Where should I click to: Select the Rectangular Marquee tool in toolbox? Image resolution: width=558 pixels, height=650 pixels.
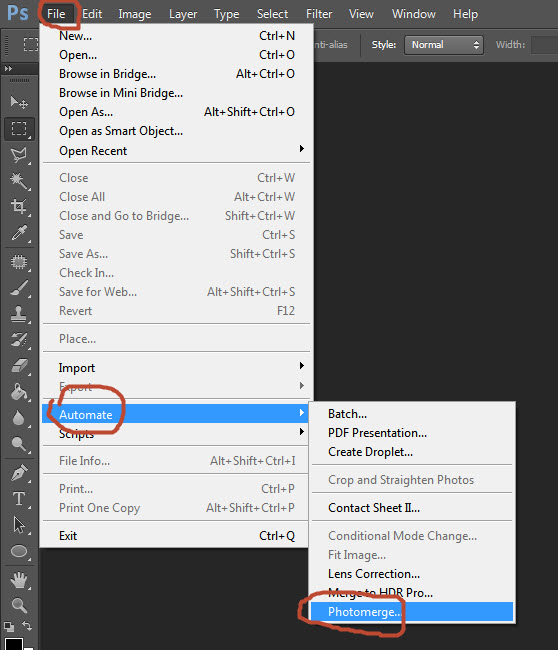(19, 129)
